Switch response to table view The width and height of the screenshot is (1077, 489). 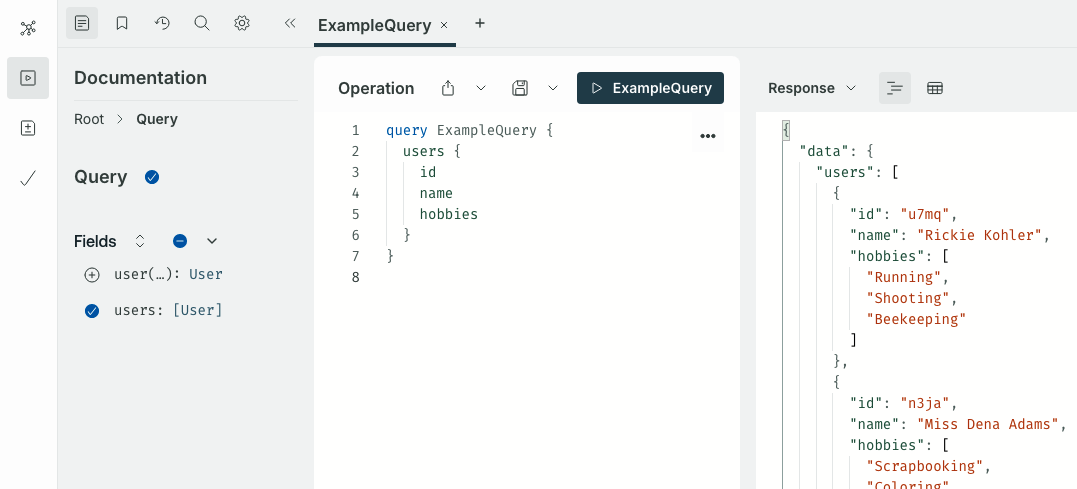[935, 88]
